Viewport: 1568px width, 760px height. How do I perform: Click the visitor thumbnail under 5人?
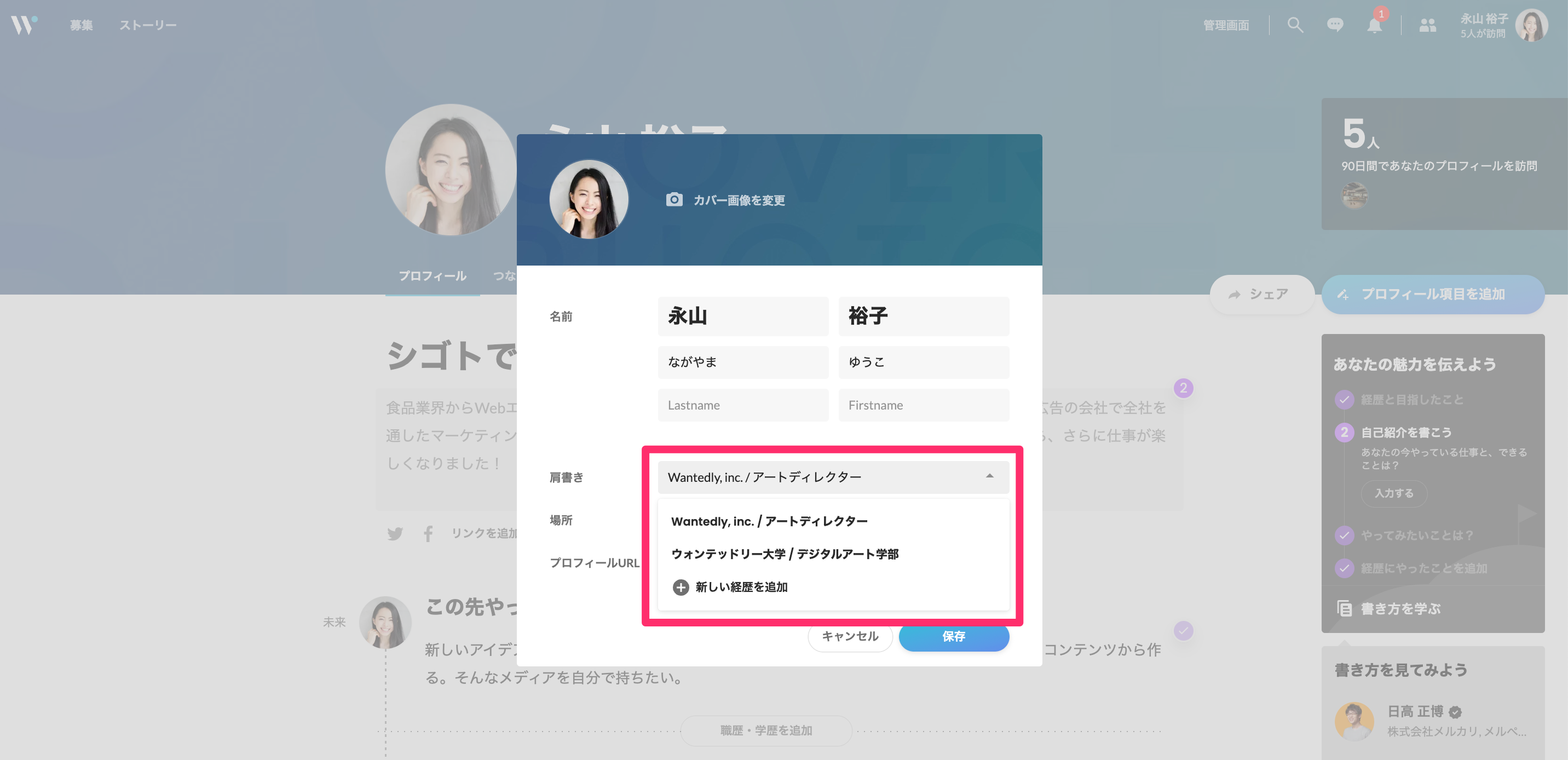click(x=1354, y=196)
